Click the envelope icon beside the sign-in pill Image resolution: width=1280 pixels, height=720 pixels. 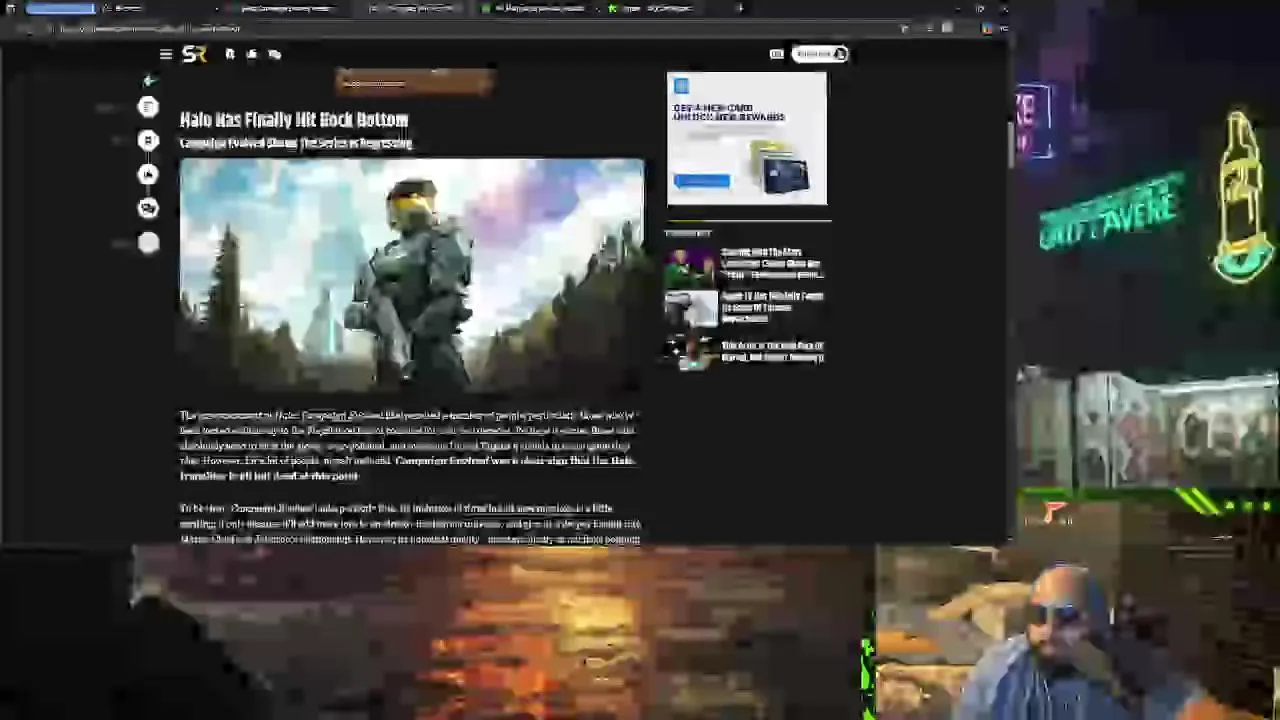coord(776,54)
